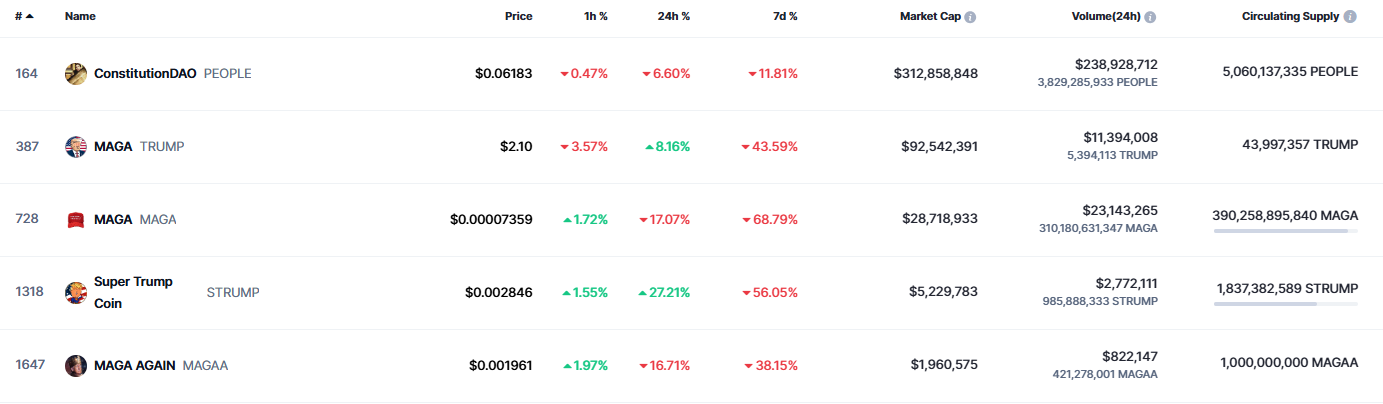Open the ConstitutionDAO coin page

click(145, 74)
